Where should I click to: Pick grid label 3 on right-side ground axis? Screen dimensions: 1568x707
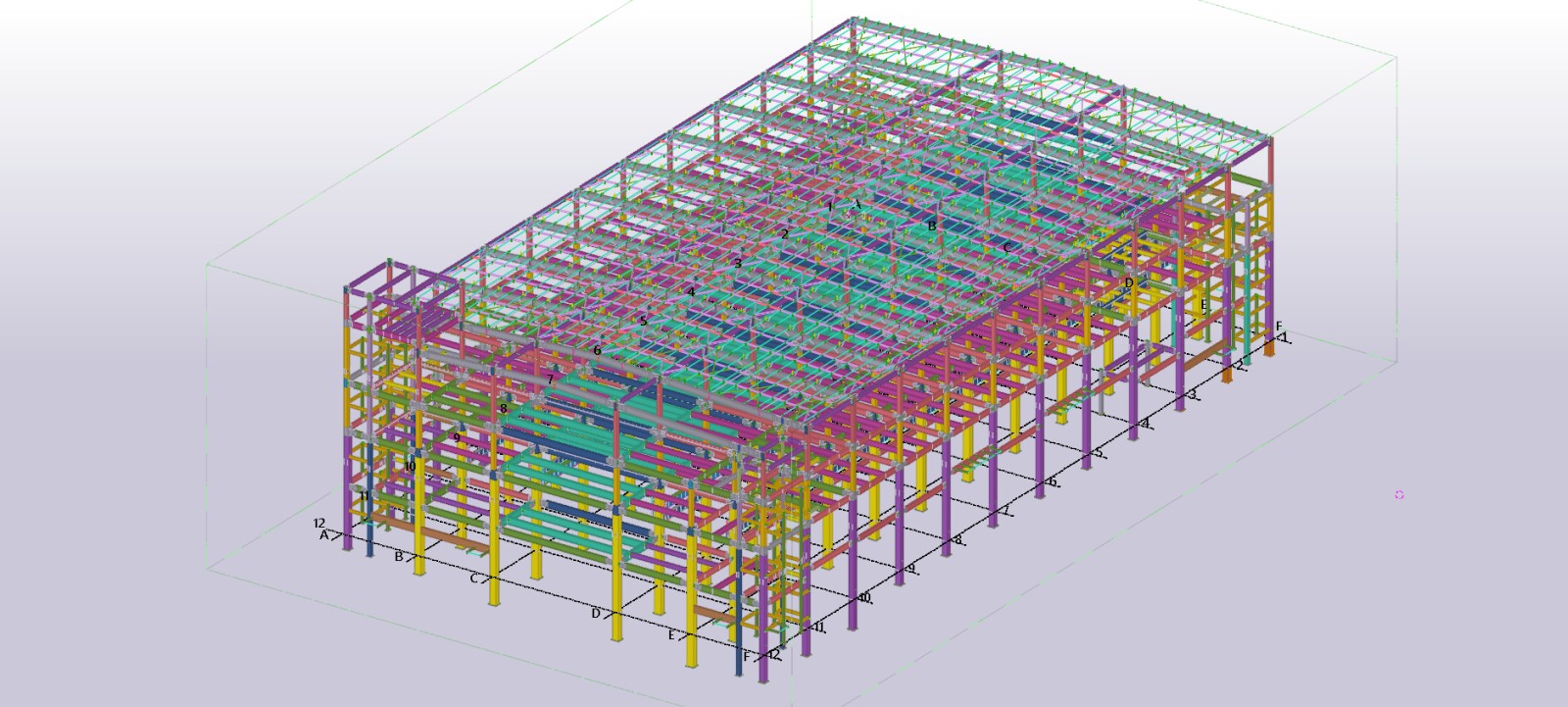tap(1193, 394)
